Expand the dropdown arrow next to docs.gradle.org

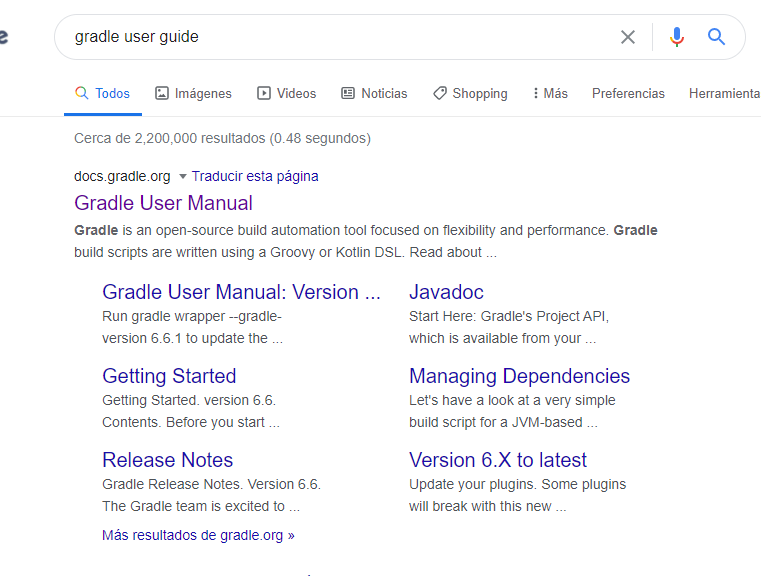[182, 176]
